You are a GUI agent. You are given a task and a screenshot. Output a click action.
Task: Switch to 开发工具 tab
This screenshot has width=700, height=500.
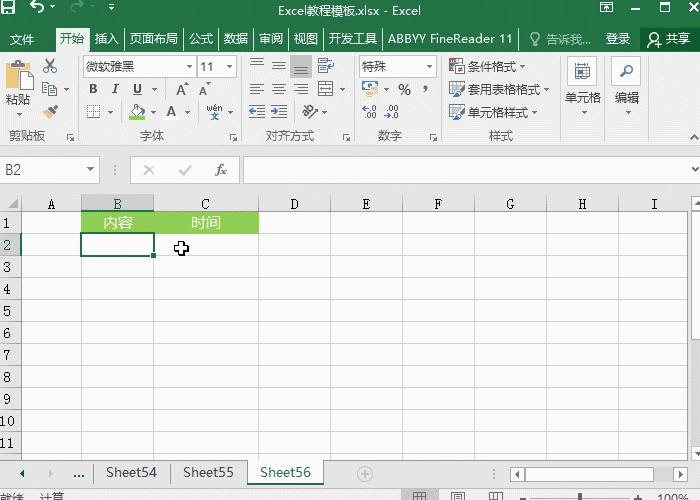click(353, 39)
